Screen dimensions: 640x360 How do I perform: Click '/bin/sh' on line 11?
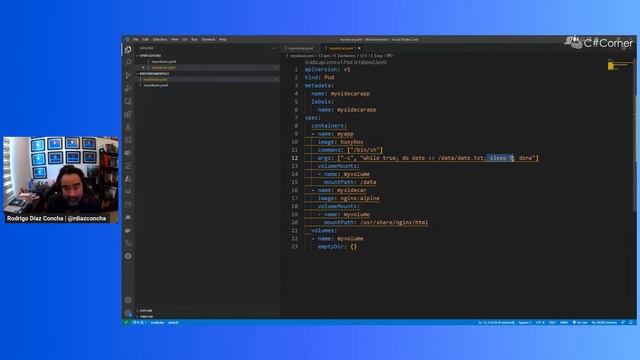365,150
